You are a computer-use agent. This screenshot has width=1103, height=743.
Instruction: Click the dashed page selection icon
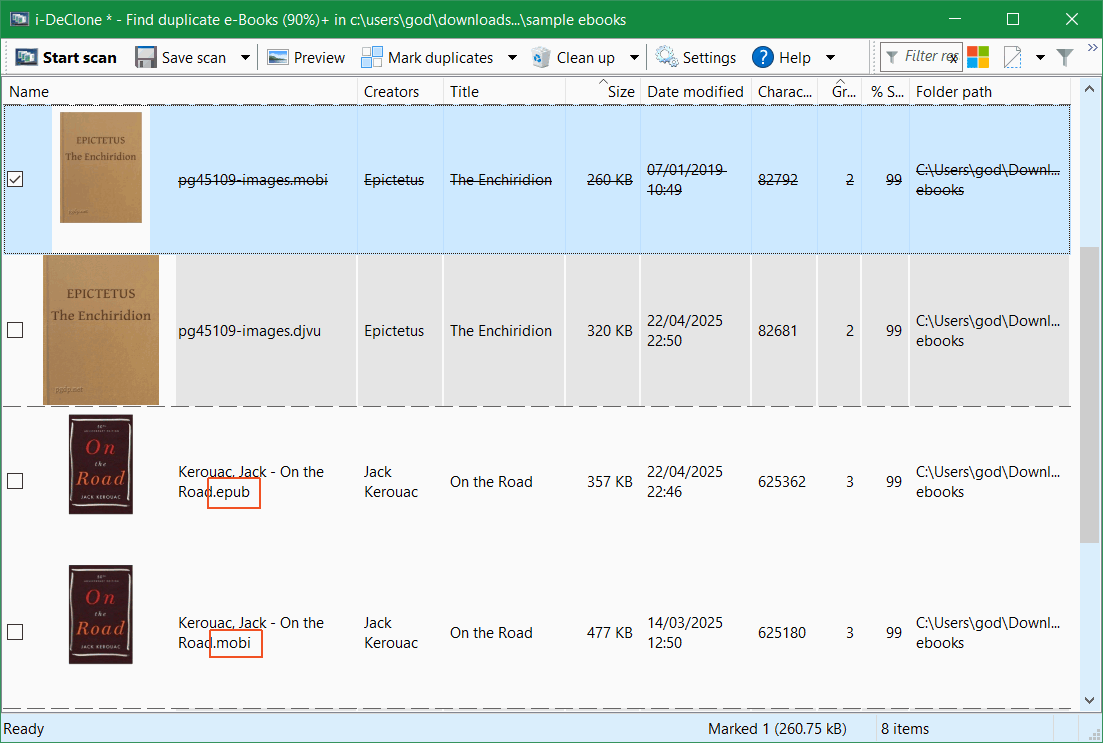(x=1012, y=58)
